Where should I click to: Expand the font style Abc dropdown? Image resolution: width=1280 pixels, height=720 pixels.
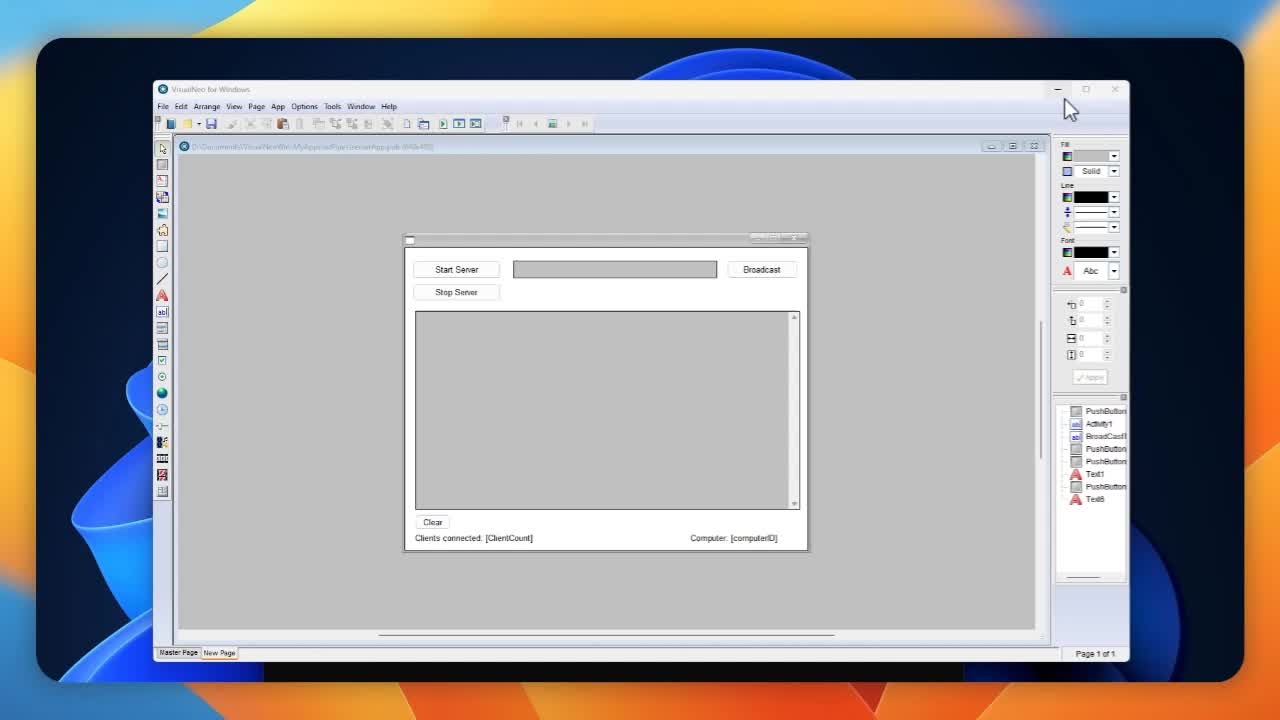[1114, 271]
